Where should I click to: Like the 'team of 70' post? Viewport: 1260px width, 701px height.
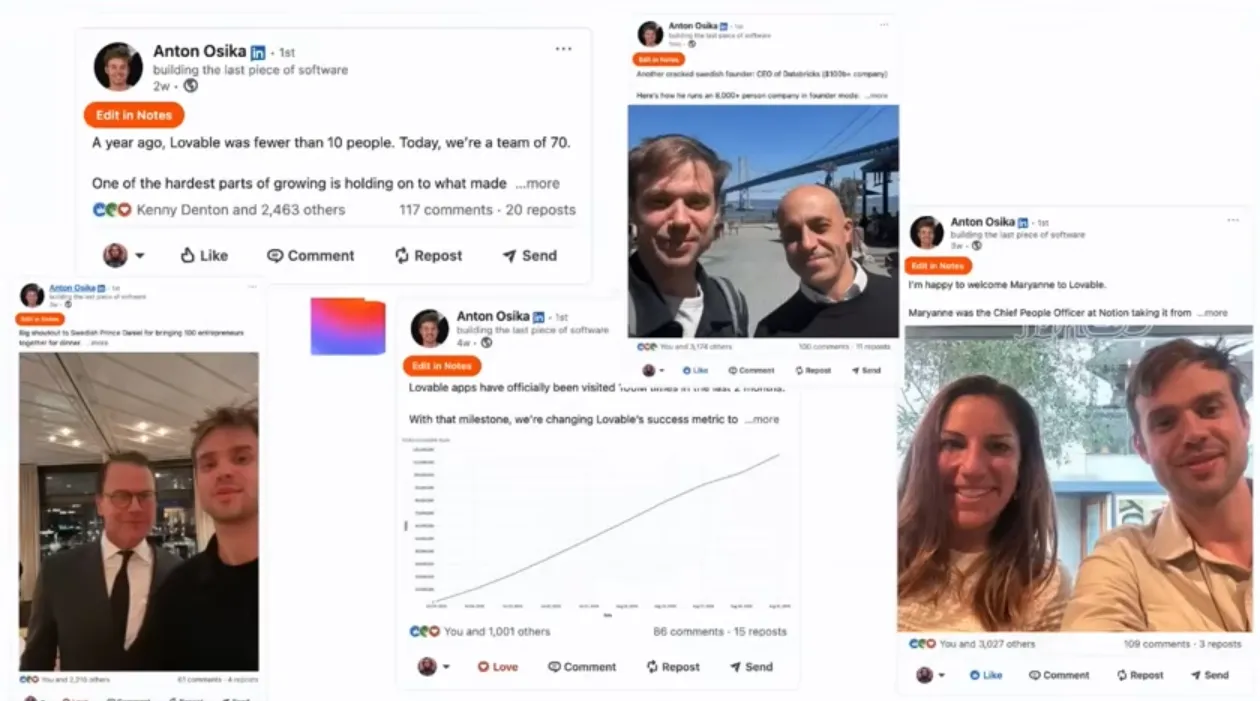click(x=204, y=256)
